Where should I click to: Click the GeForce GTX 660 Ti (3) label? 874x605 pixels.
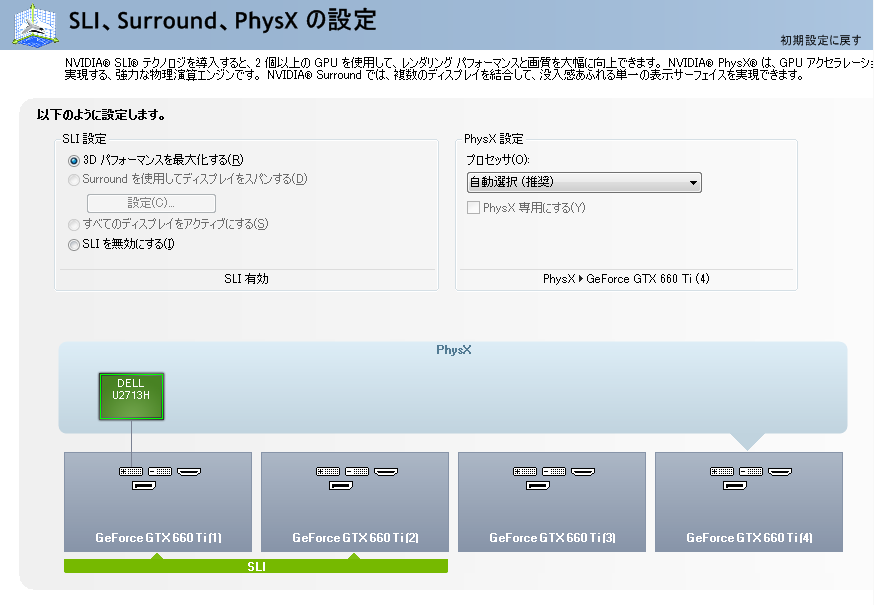(x=552, y=538)
